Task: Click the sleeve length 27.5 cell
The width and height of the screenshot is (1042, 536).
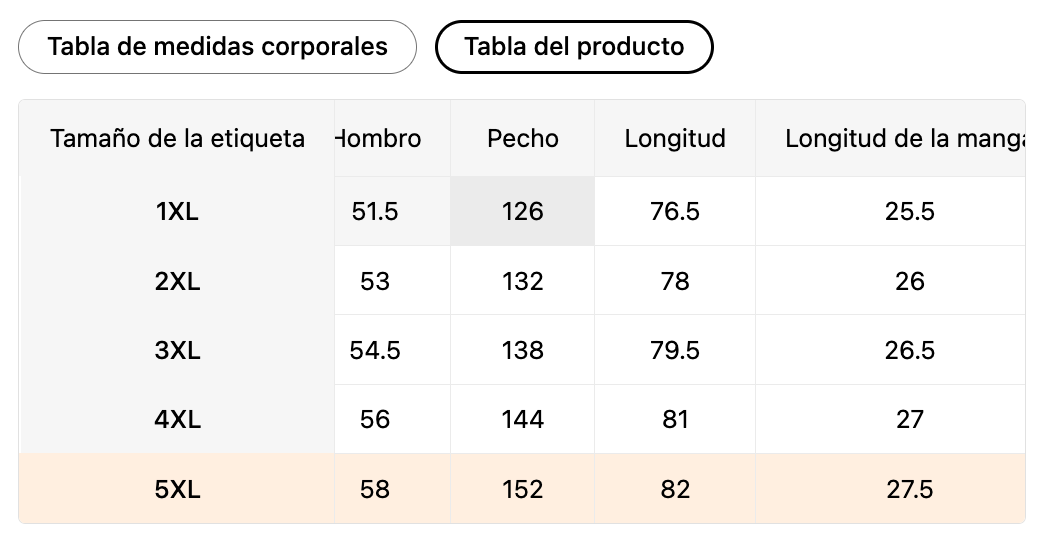Action: click(x=909, y=489)
